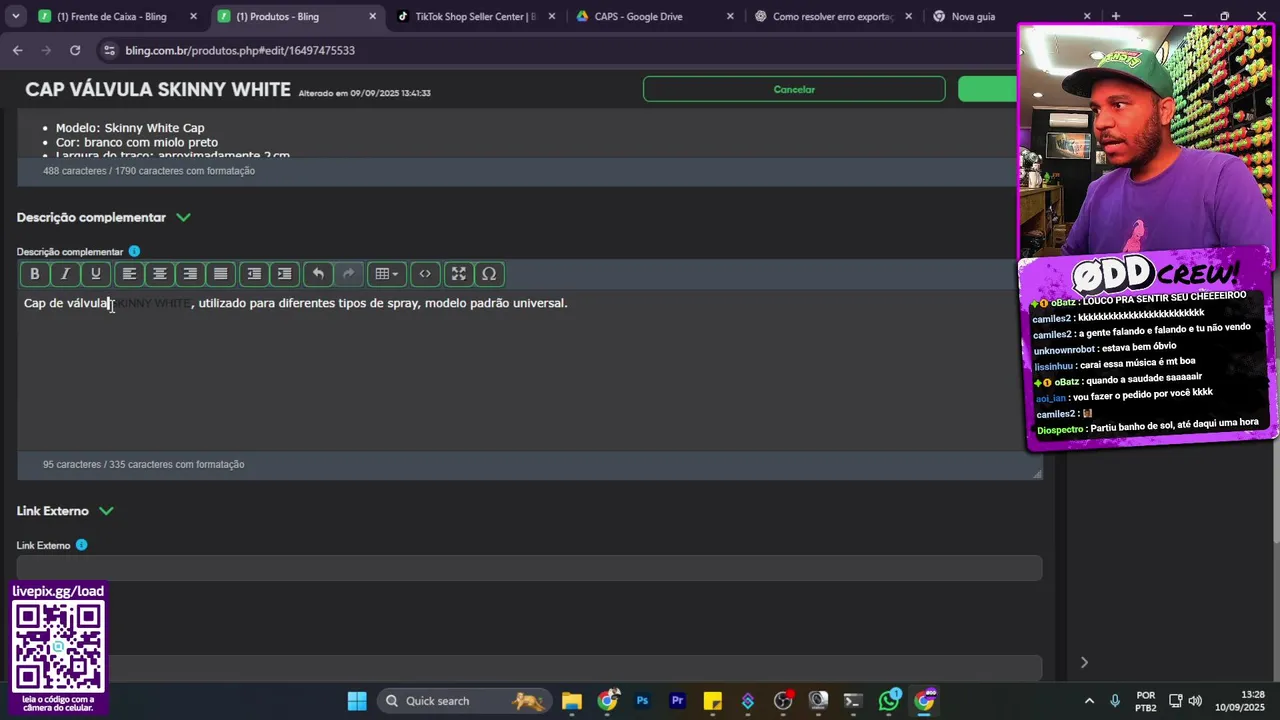Align text left in description editor

point(129,274)
